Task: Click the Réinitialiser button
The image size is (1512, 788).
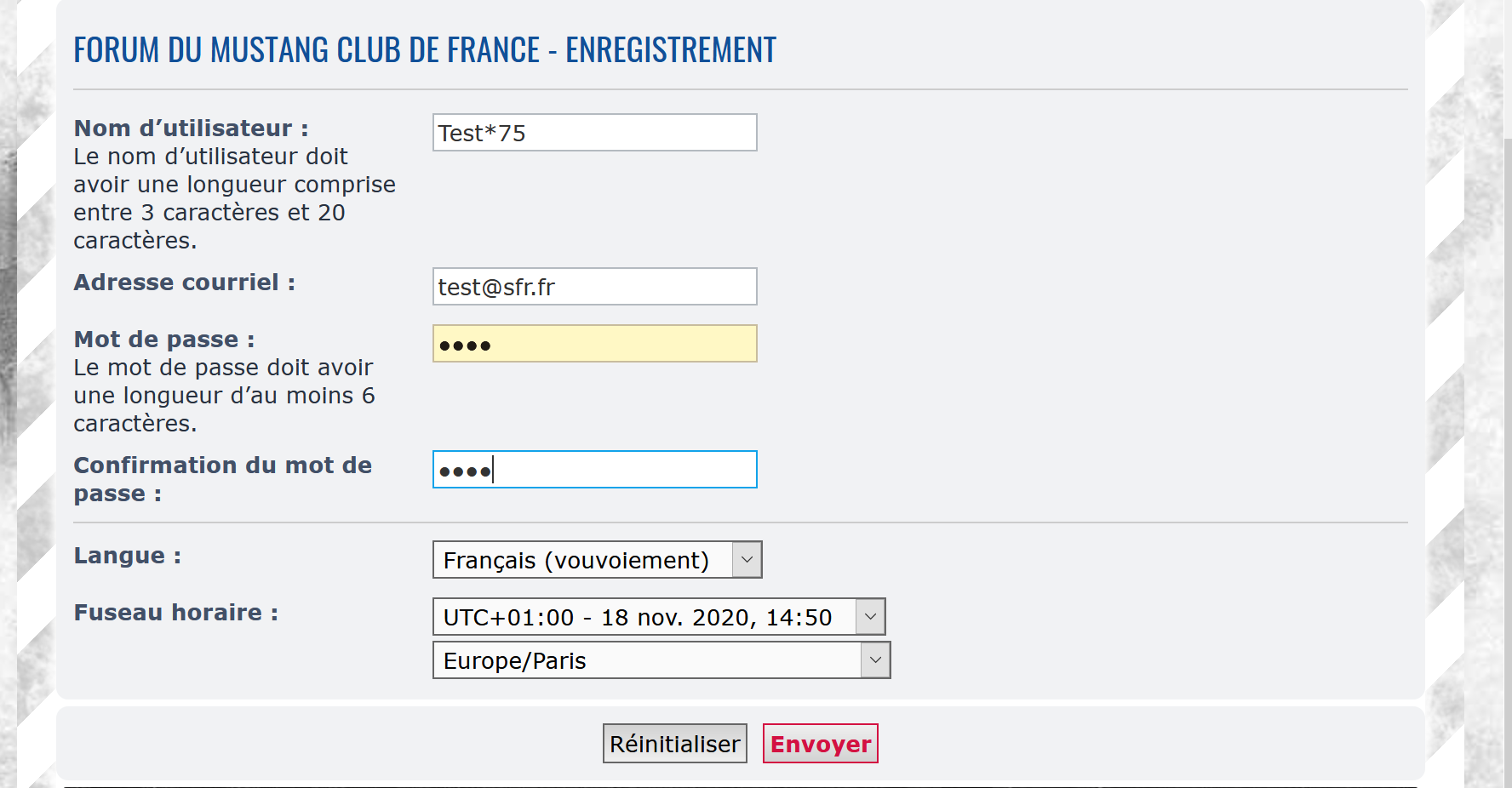Action: 674,744
